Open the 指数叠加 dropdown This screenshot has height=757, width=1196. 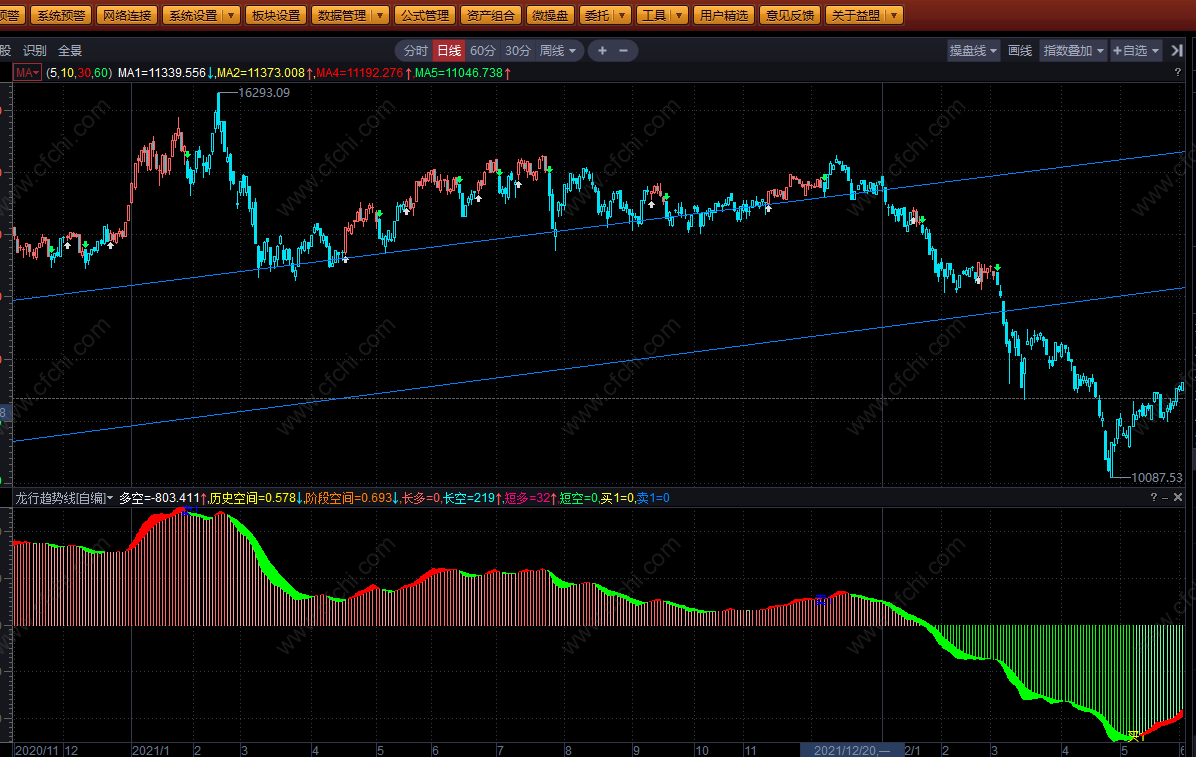[1073, 50]
